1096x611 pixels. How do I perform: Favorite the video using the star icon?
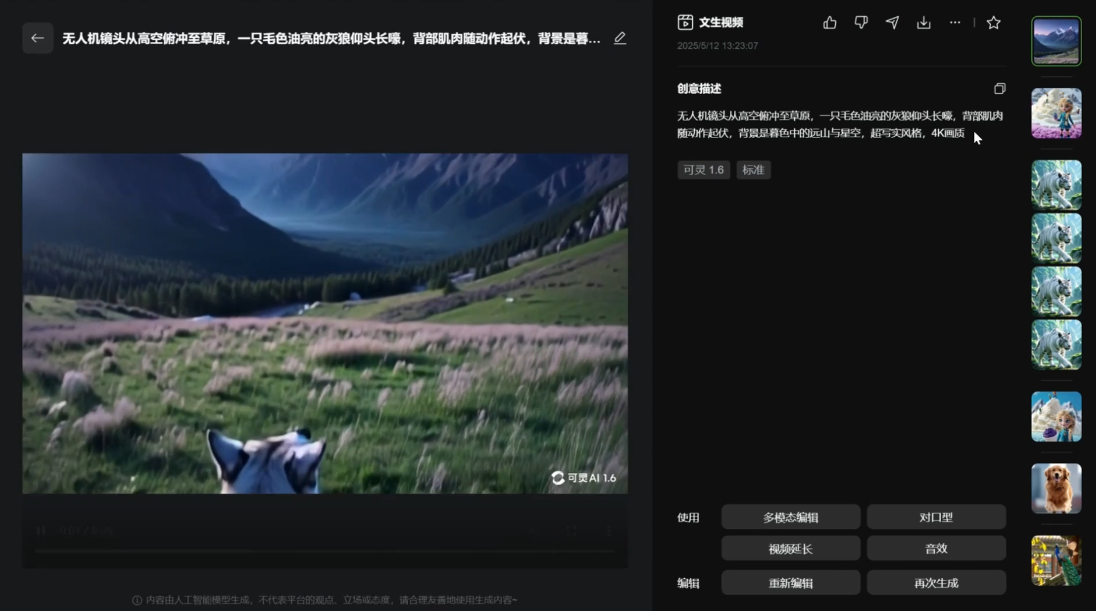click(x=993, y=22)
